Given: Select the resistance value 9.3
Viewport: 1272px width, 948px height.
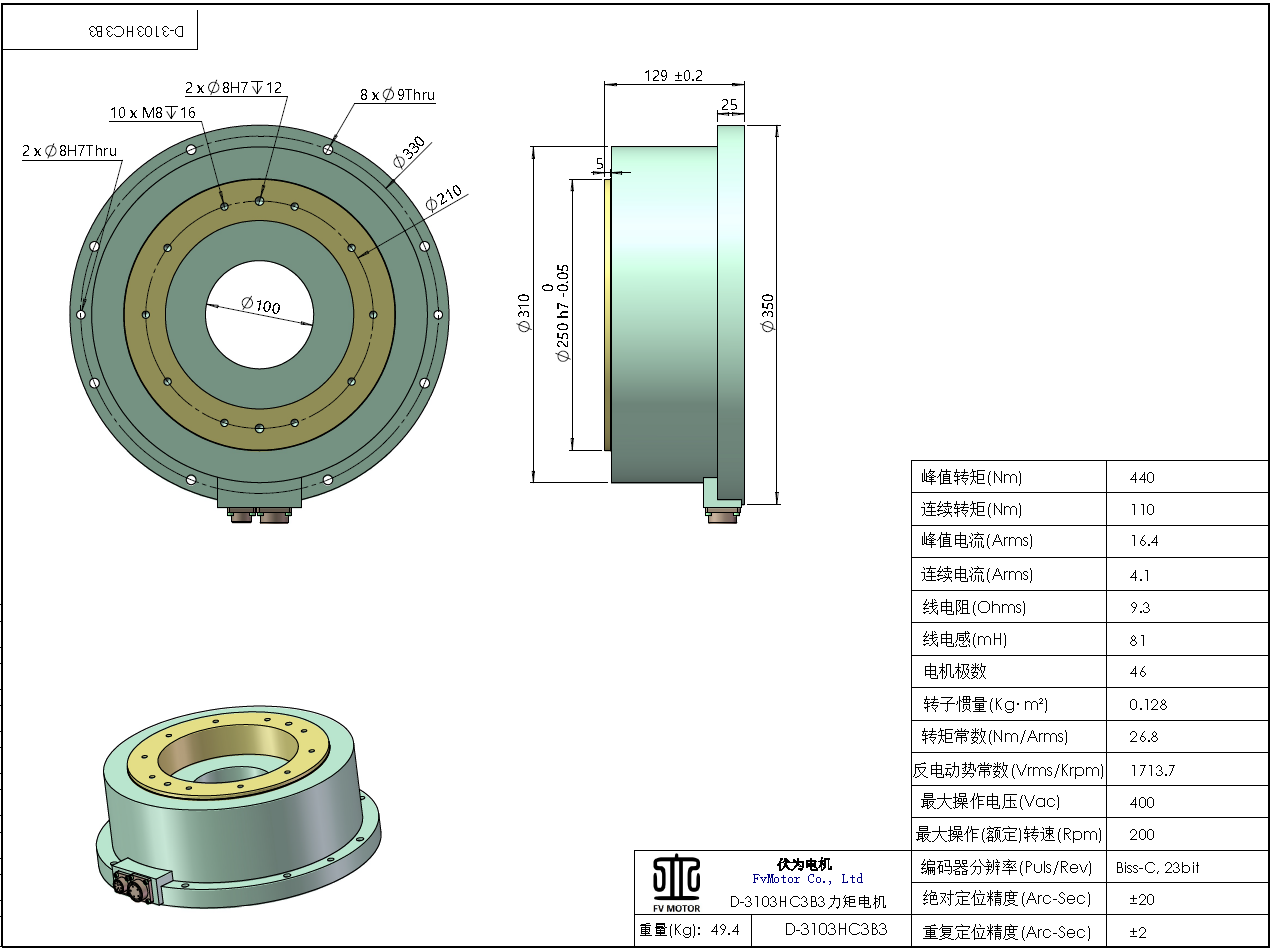Looking at the screenshot, I should (x=1139, y=608).
